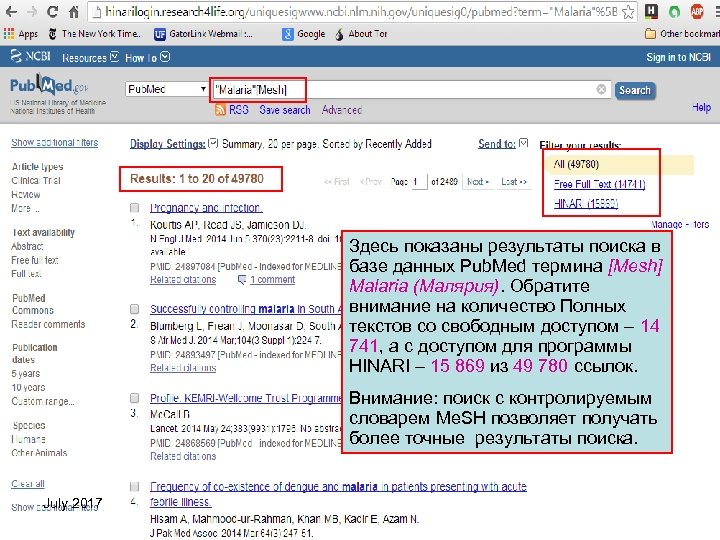Select the Pregnancy and infection result checkbox
The width and height of the screenshot is (720, 540).
135,208
